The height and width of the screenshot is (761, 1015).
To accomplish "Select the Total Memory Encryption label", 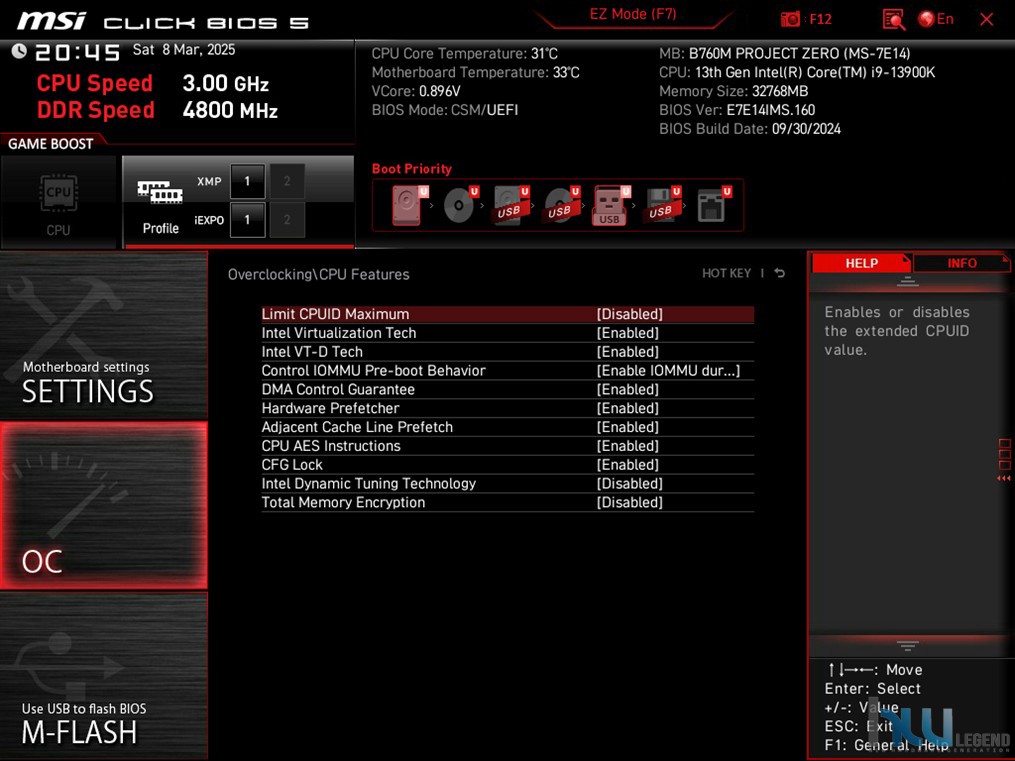I will pos(343,502).
